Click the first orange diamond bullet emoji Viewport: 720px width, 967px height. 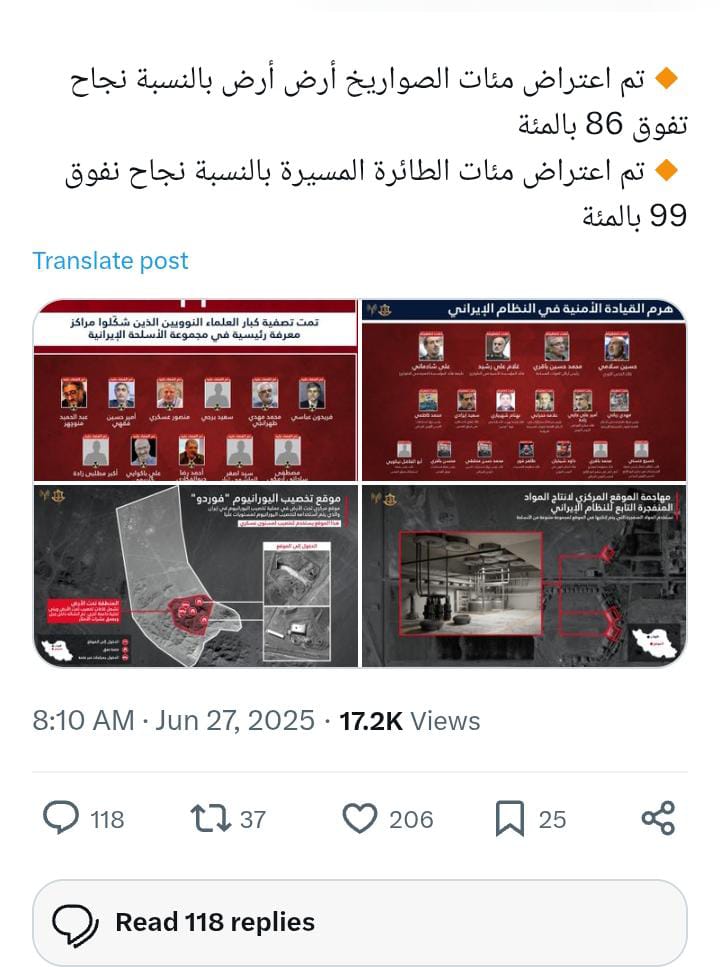[x=666, y=78]
